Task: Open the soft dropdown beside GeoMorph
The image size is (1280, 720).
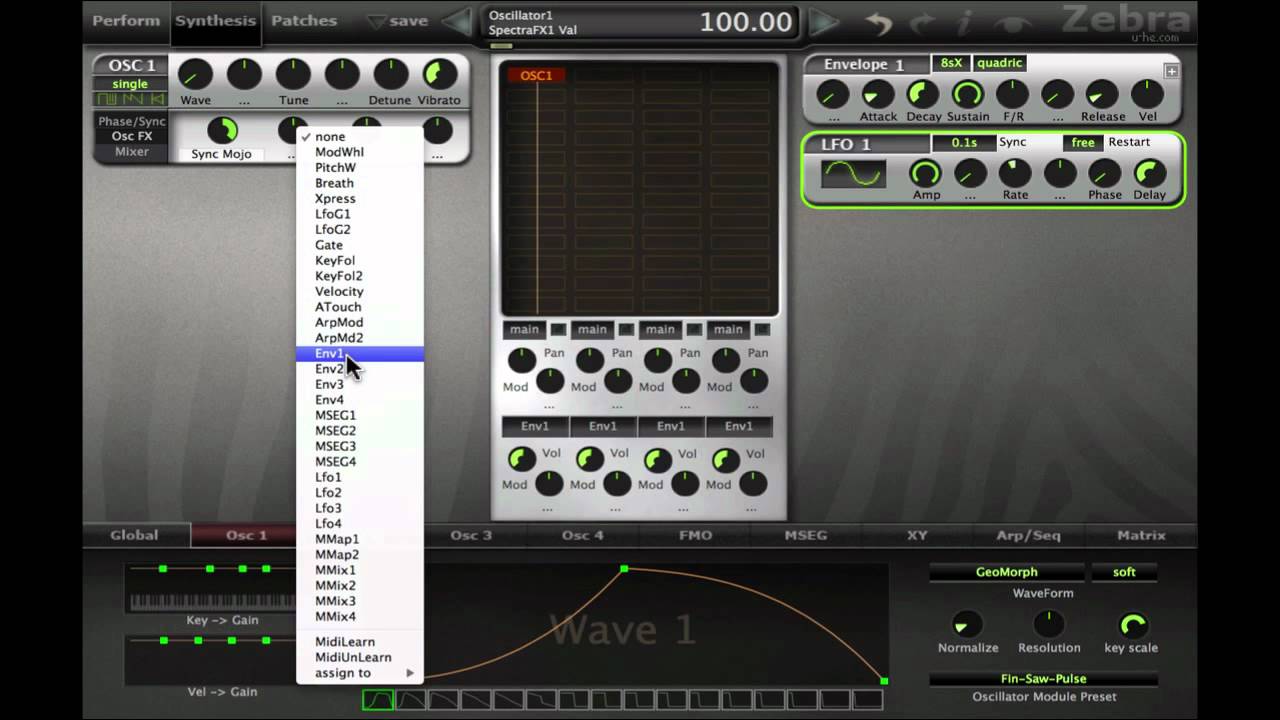Action: (1124, 572)
